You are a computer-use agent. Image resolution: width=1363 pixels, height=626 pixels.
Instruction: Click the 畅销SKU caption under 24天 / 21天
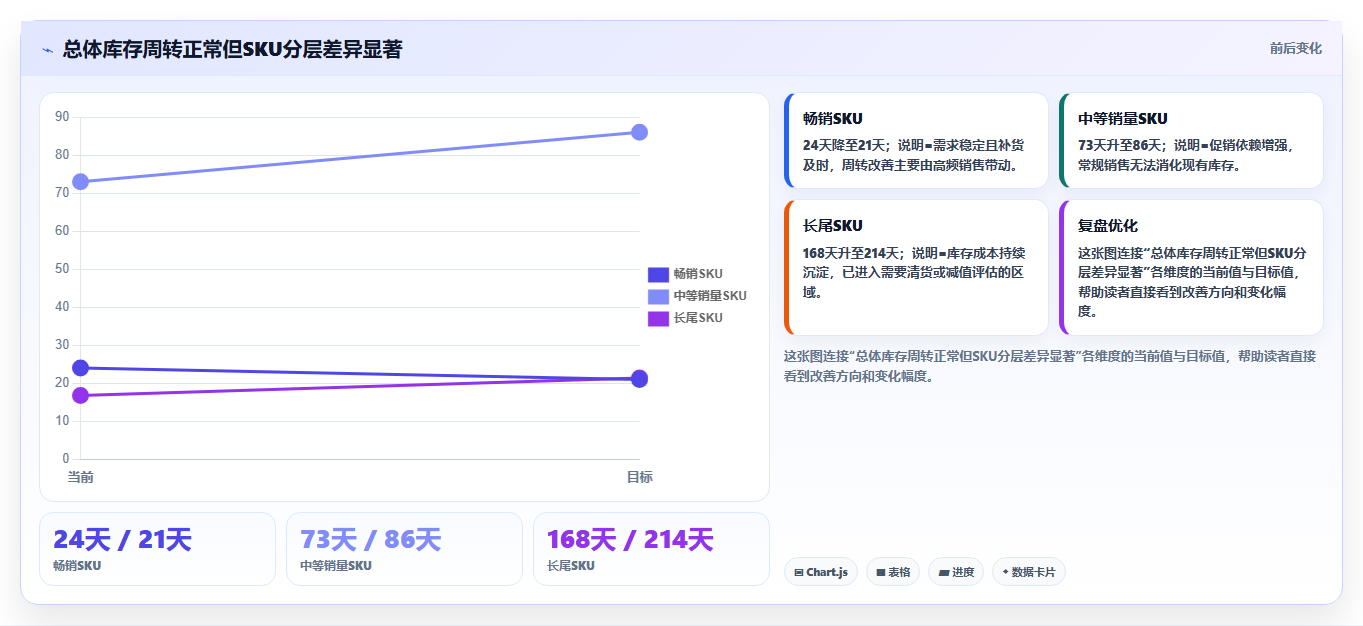click(77, 566)
